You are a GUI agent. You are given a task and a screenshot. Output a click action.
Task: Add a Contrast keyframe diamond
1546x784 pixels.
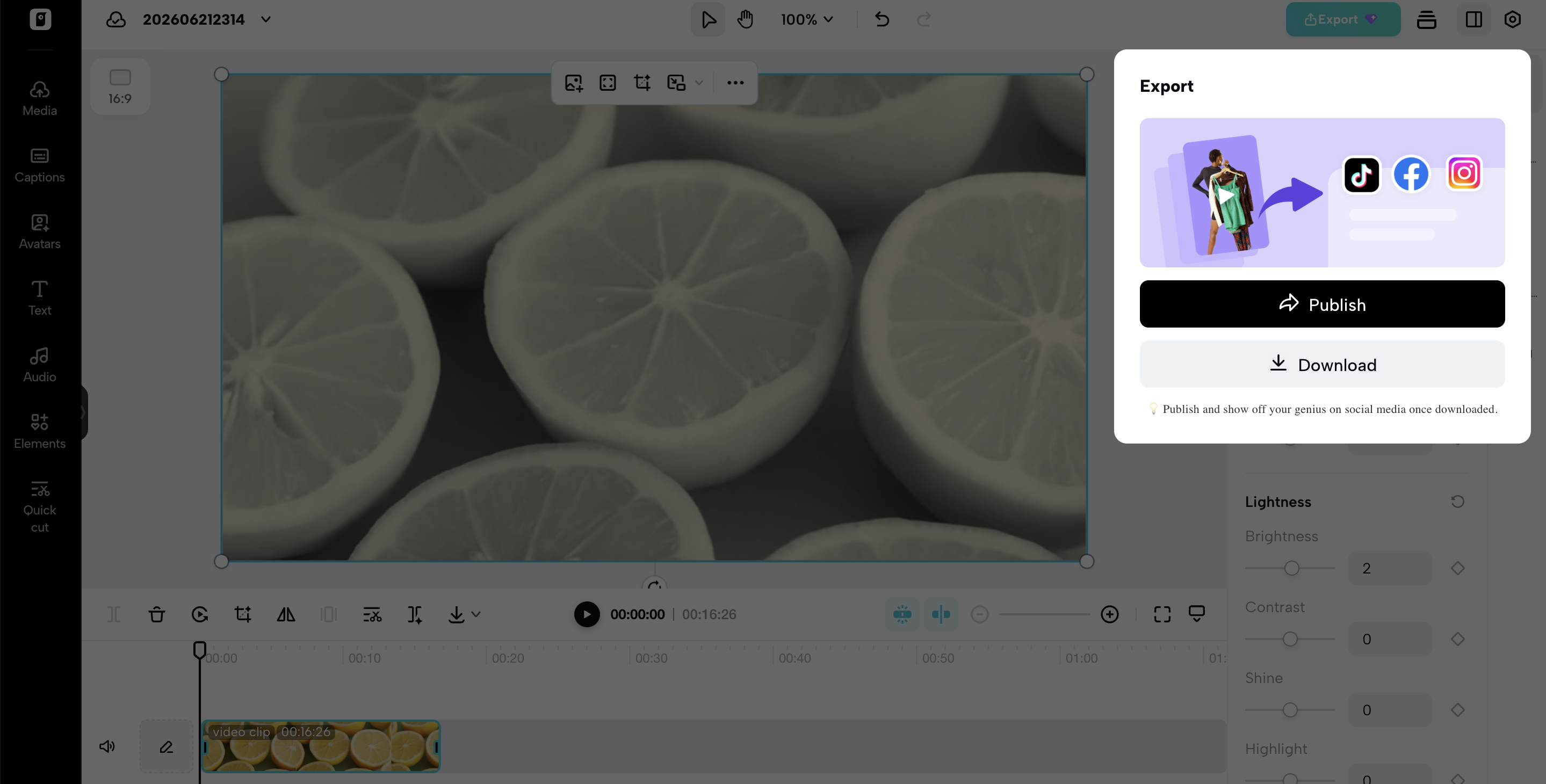[1457, 639]
